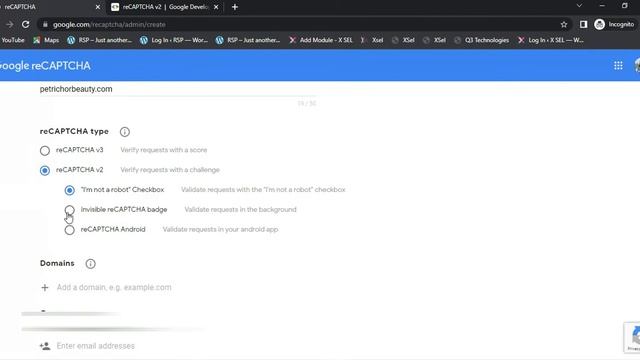Open a new browser tab
Image resolution: width=640 pixels, height=360 pixels.
(235, 7)
